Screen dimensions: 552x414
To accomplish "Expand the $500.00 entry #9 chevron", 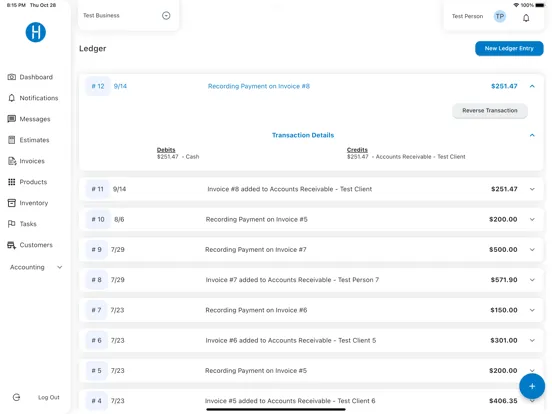I will coord(532,250).
